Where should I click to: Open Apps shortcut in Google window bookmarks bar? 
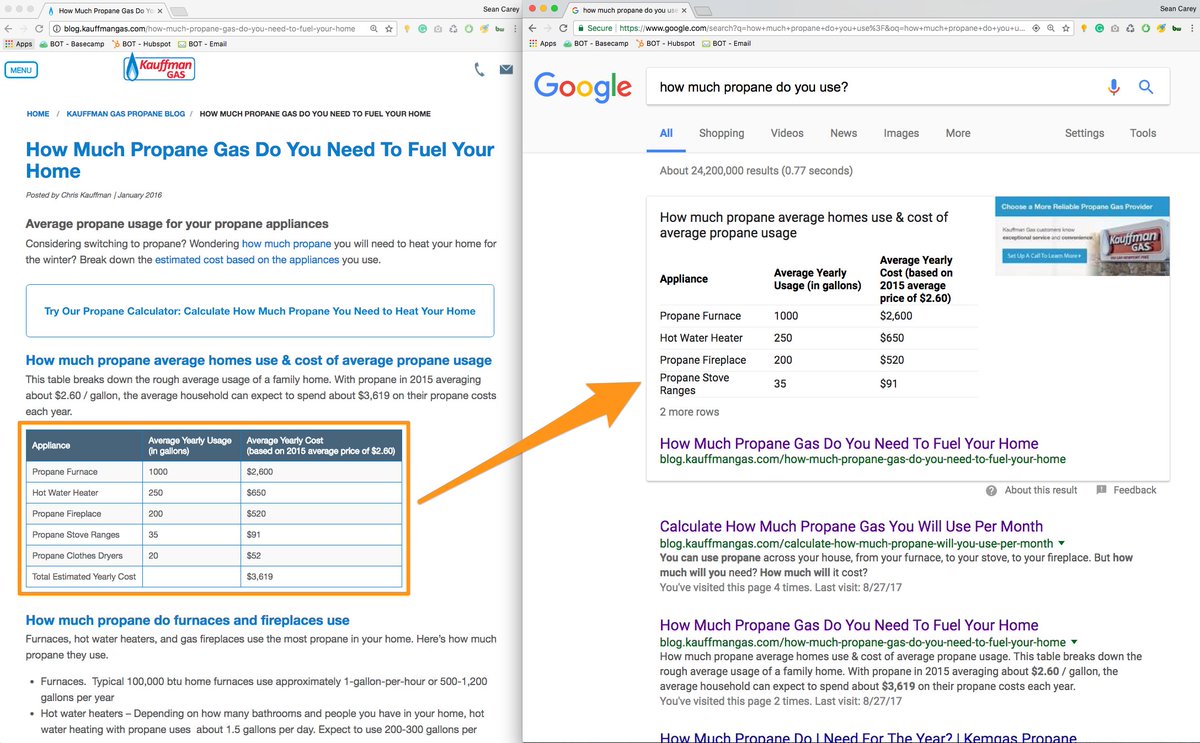click(542, 44)
